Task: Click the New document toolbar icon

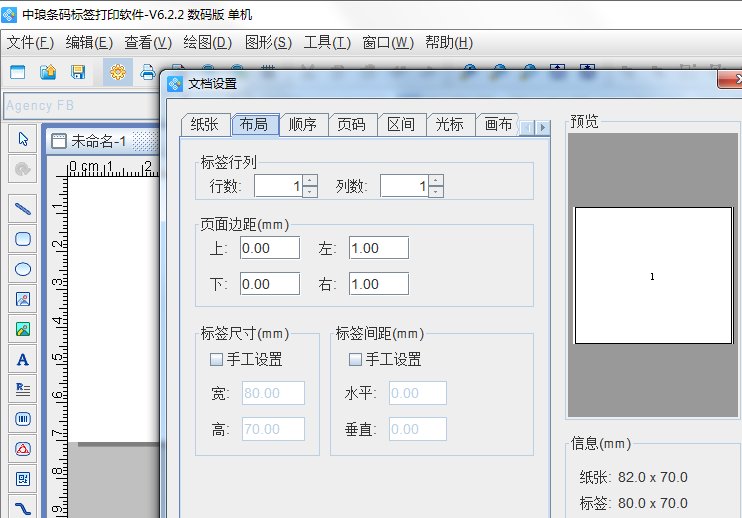Action: (18, 72)
